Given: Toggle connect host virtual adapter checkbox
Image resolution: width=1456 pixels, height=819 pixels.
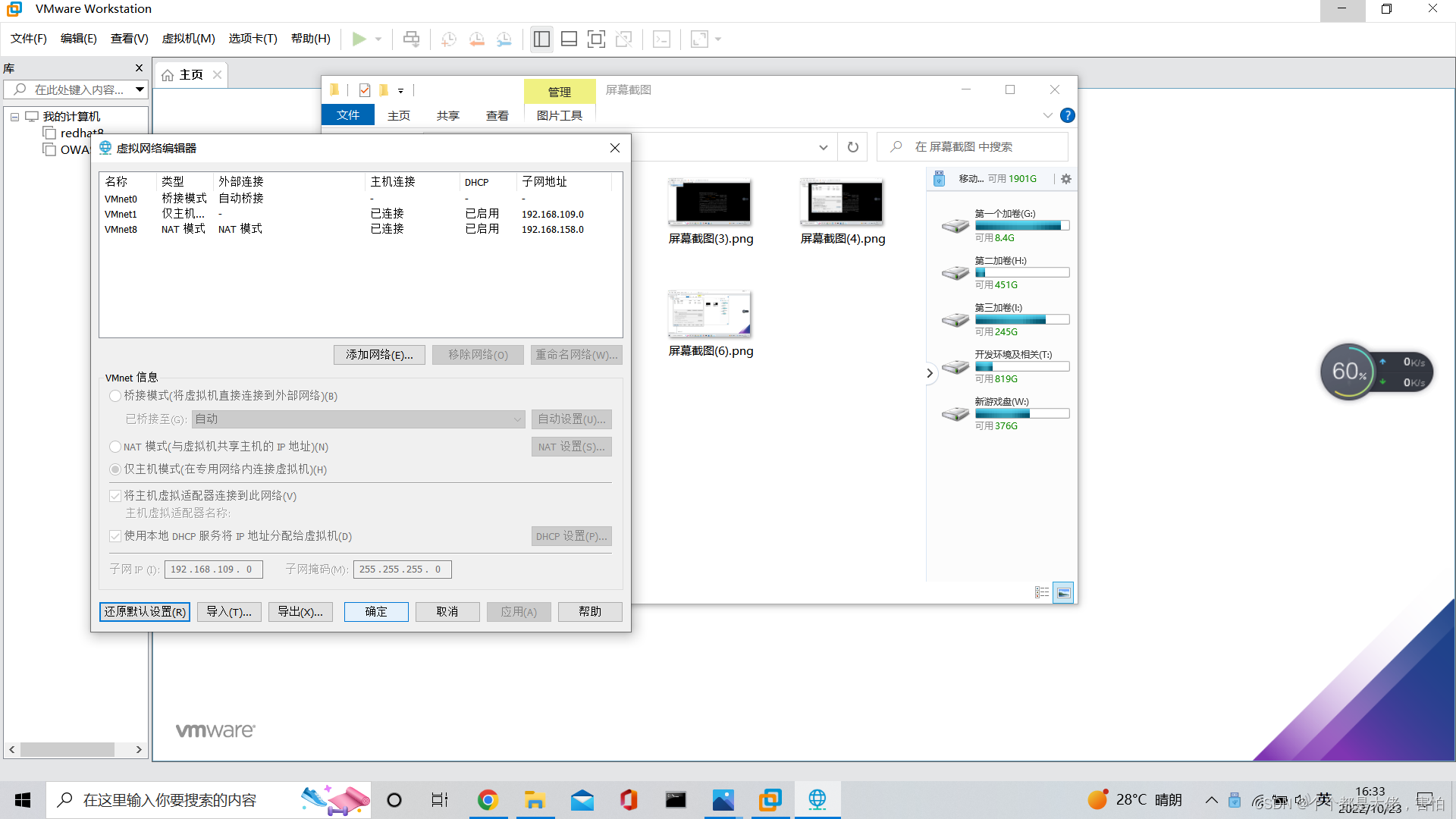Looking at the screenshot, I should point(115,496).
